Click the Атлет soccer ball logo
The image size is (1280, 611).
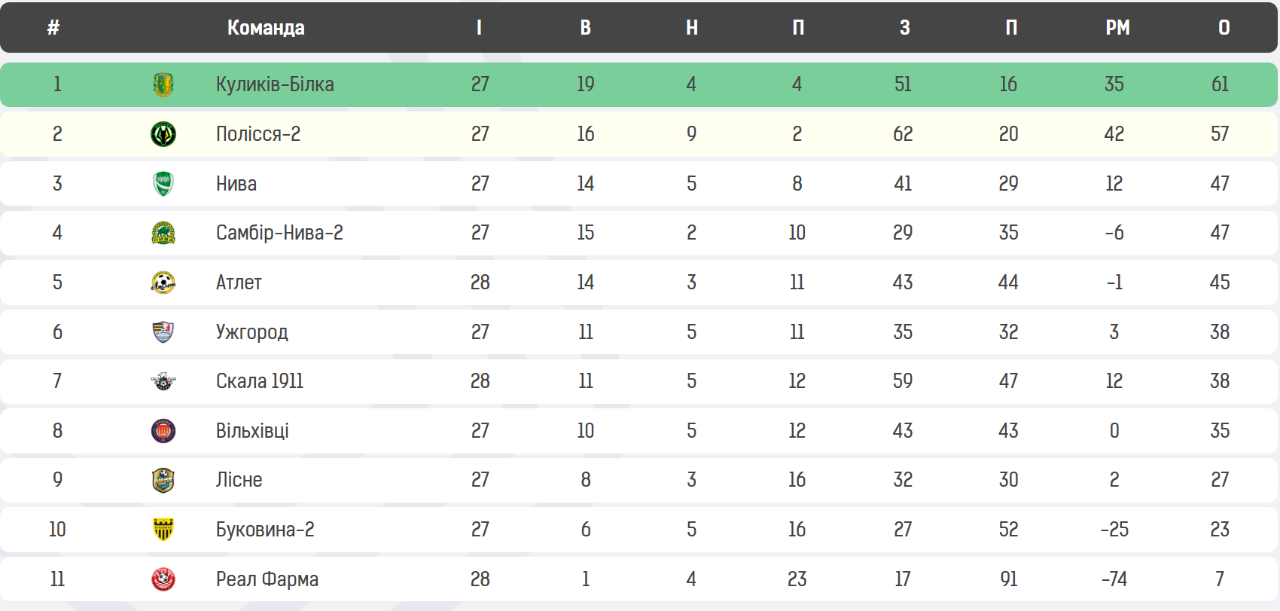point(163,283)
